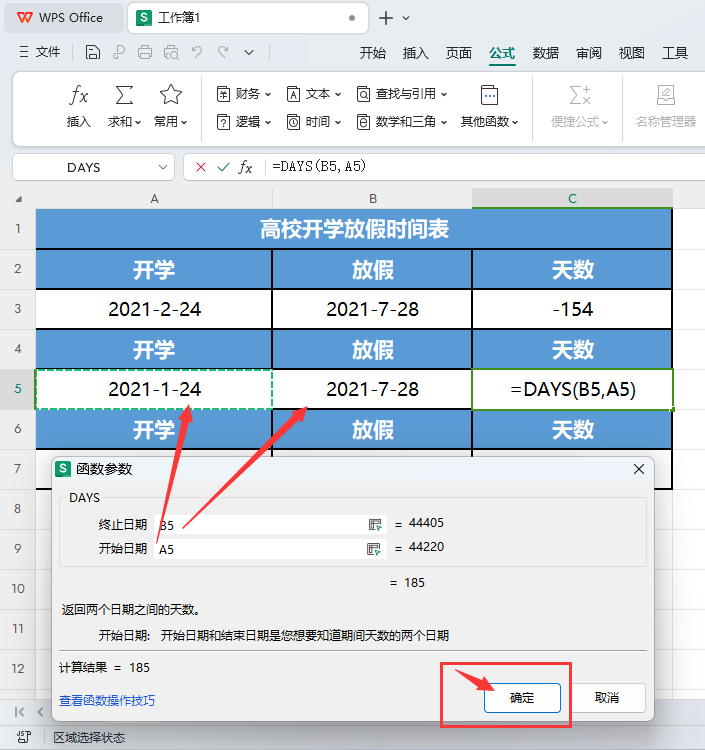Cancel formula entry with red X
Viewport: 705px width, 750px height.
tap(201, 167)
